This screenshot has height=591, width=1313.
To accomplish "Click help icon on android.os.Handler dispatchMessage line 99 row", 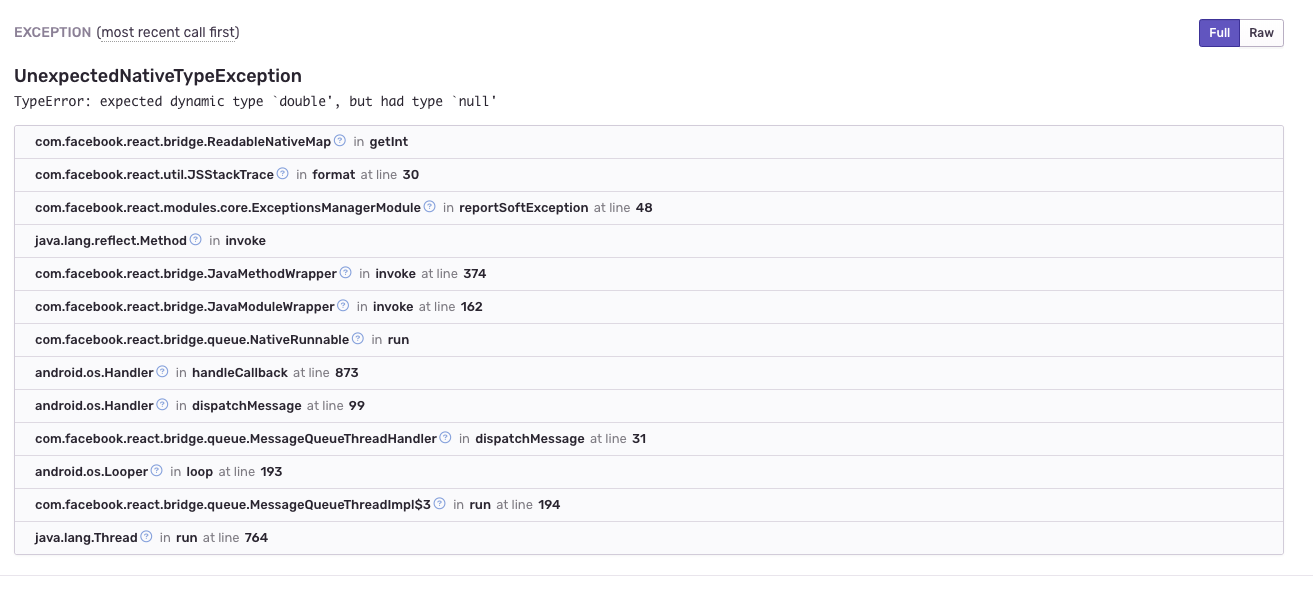I will tap(162, 405).
